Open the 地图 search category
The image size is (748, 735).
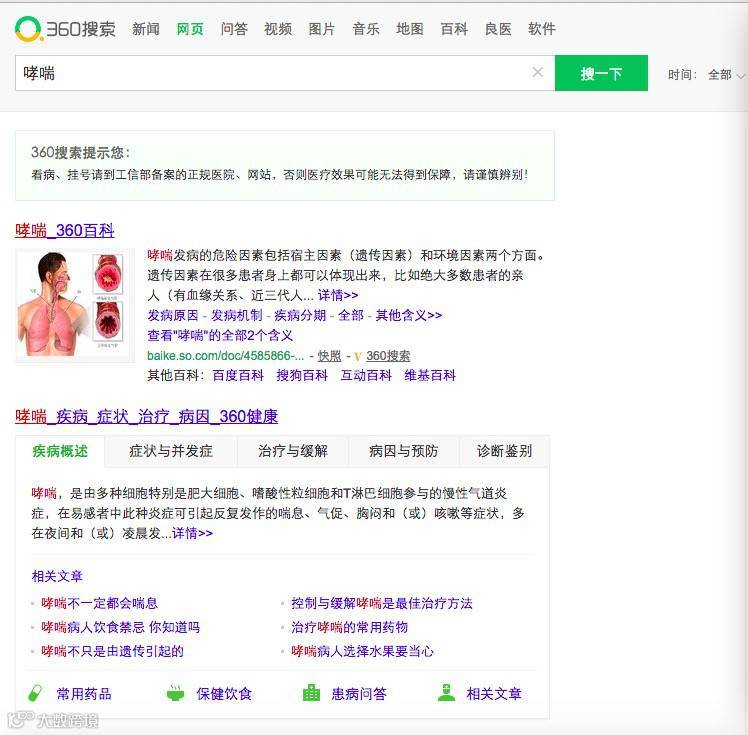tap(410, 29)
